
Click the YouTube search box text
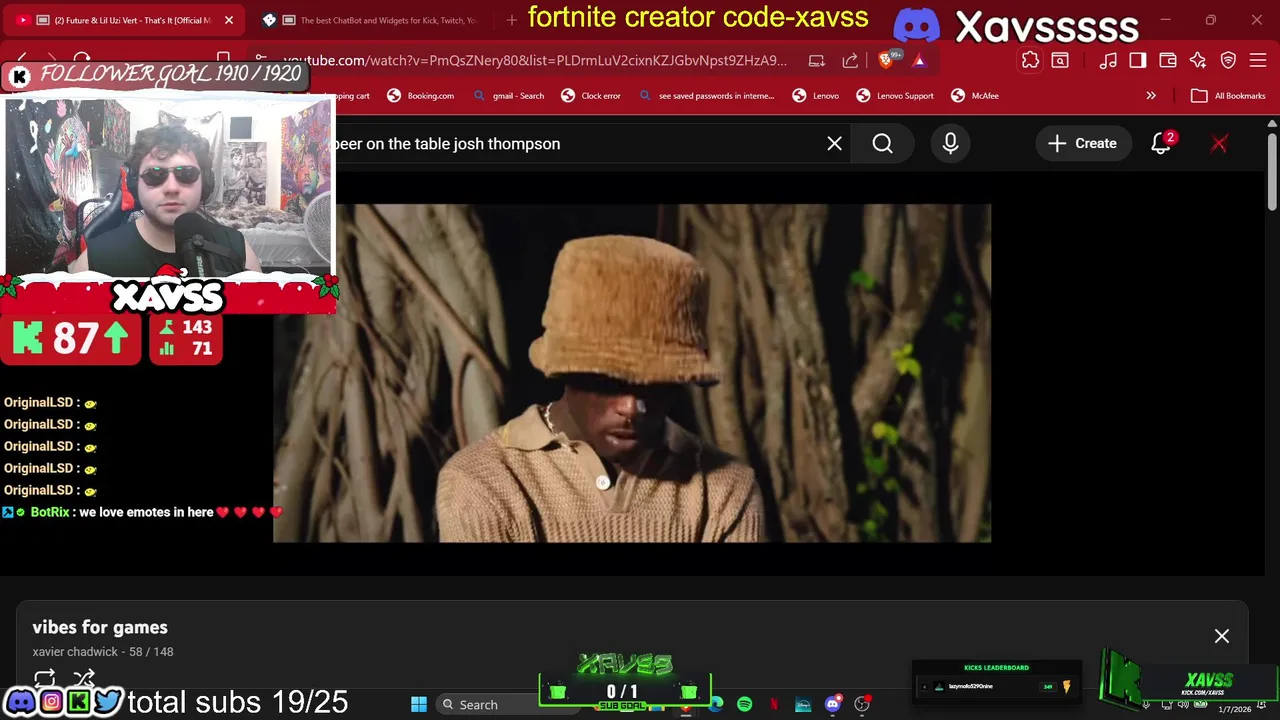click(448, 144)
